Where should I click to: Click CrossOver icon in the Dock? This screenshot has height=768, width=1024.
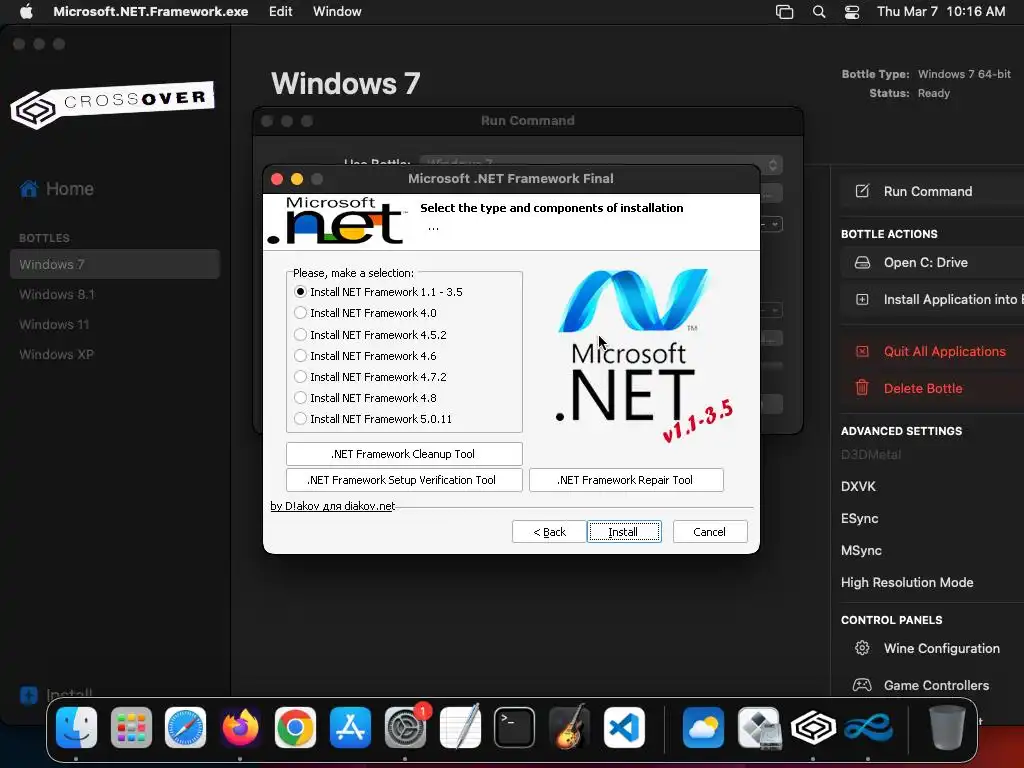813,728
